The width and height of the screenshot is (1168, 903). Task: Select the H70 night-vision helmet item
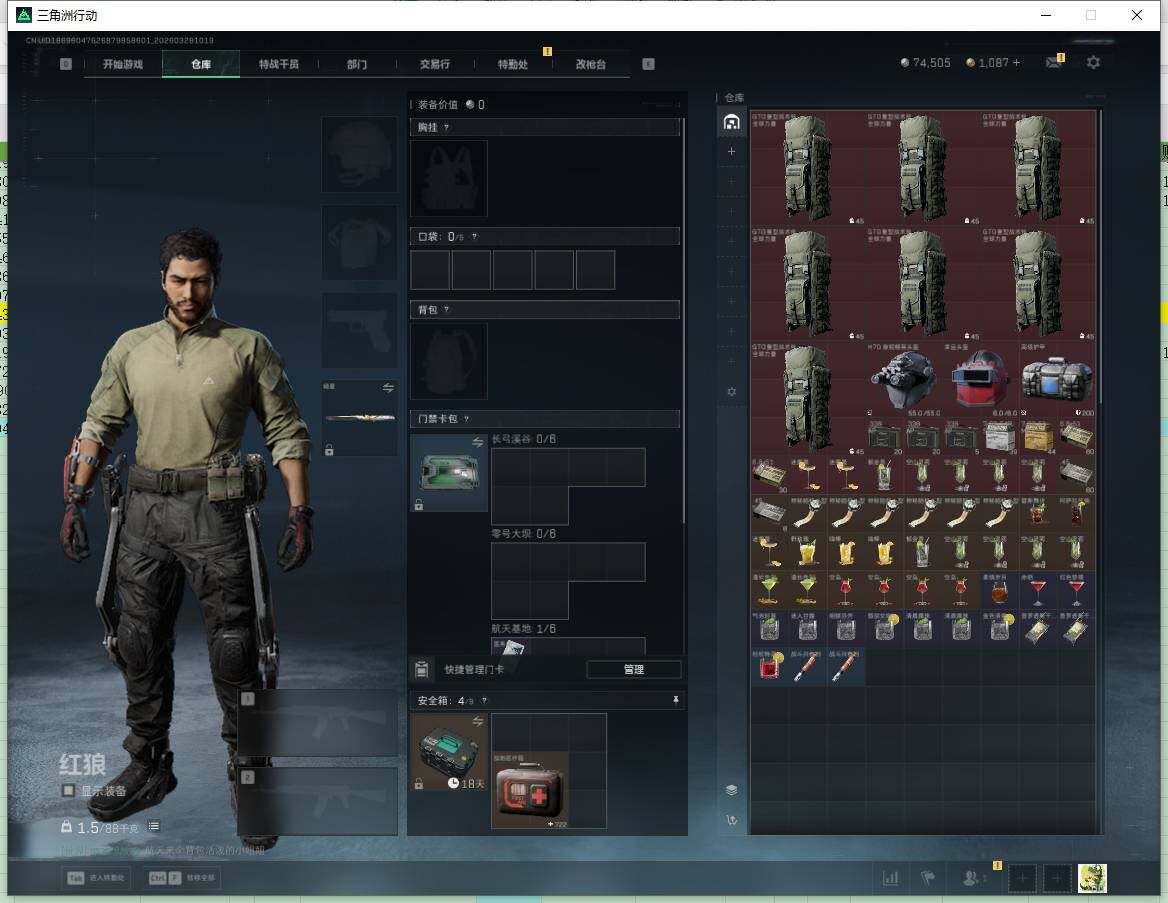(904, 380)
